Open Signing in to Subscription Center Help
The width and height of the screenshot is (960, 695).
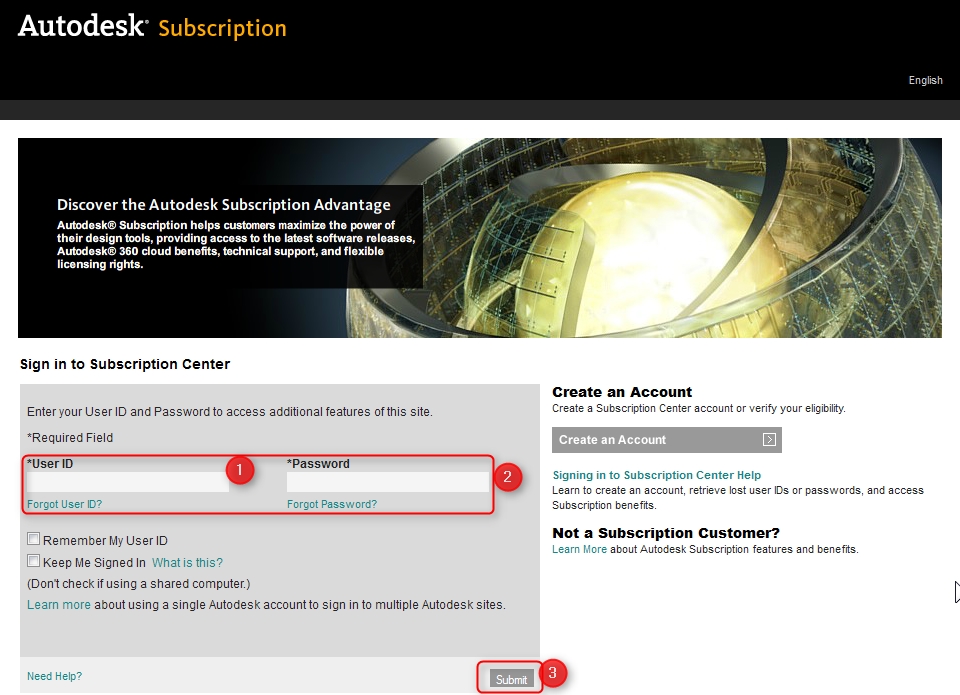656,475
